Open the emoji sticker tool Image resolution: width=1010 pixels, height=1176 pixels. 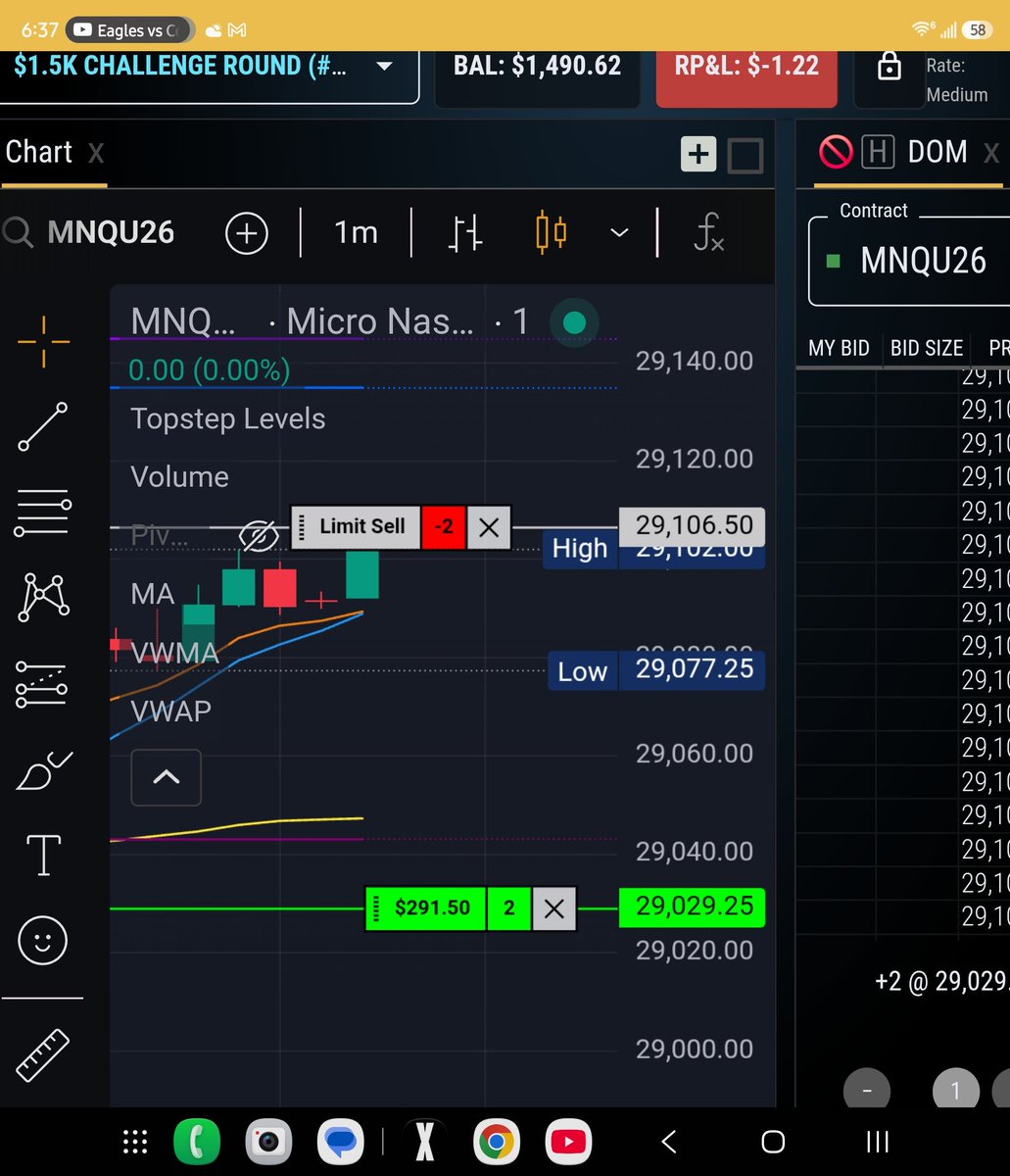[43, 941]
